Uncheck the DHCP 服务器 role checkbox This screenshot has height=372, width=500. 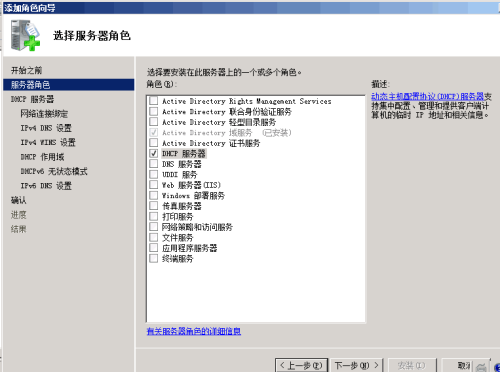[x=153, y=153]
